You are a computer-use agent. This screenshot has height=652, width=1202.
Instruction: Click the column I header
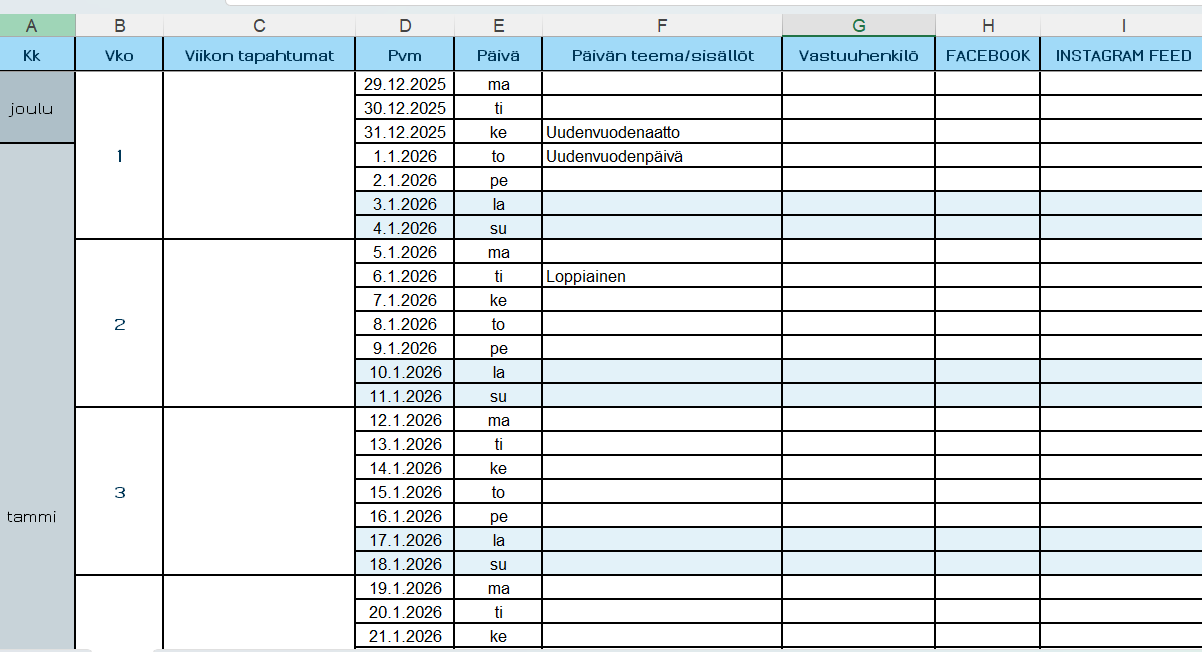point(1122,25)
